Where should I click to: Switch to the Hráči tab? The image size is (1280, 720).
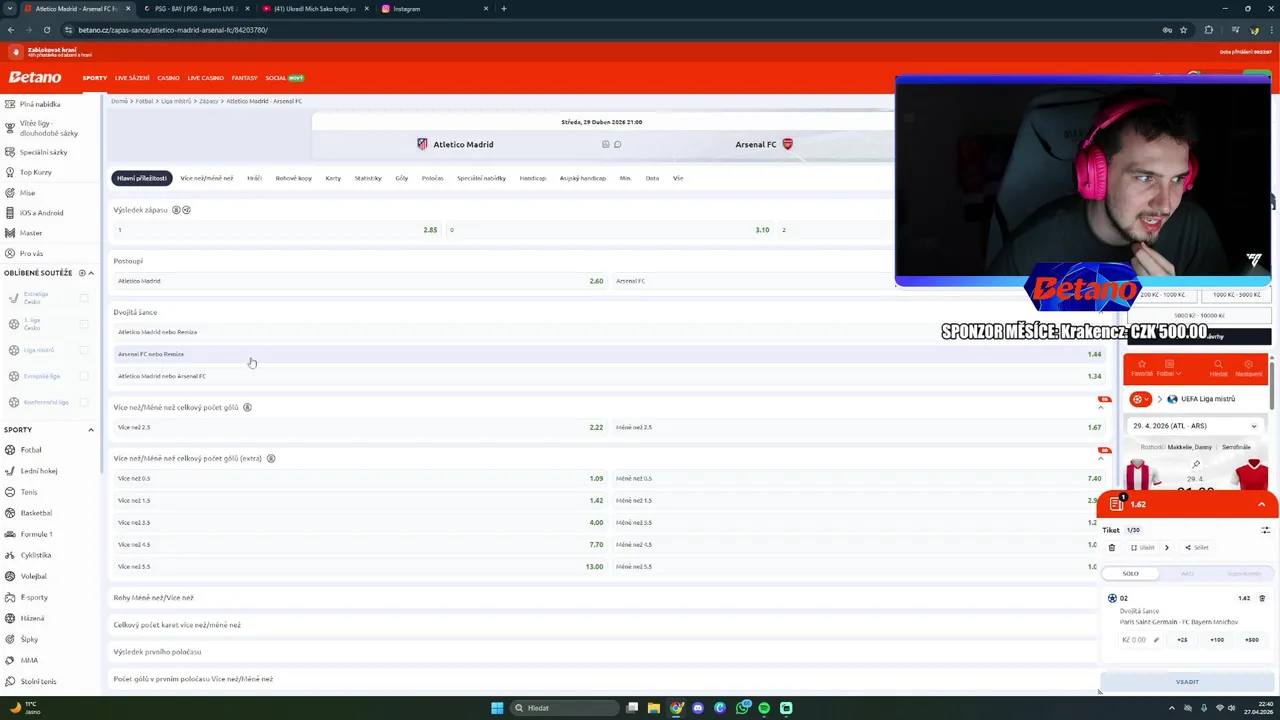(x=254, y=178)
